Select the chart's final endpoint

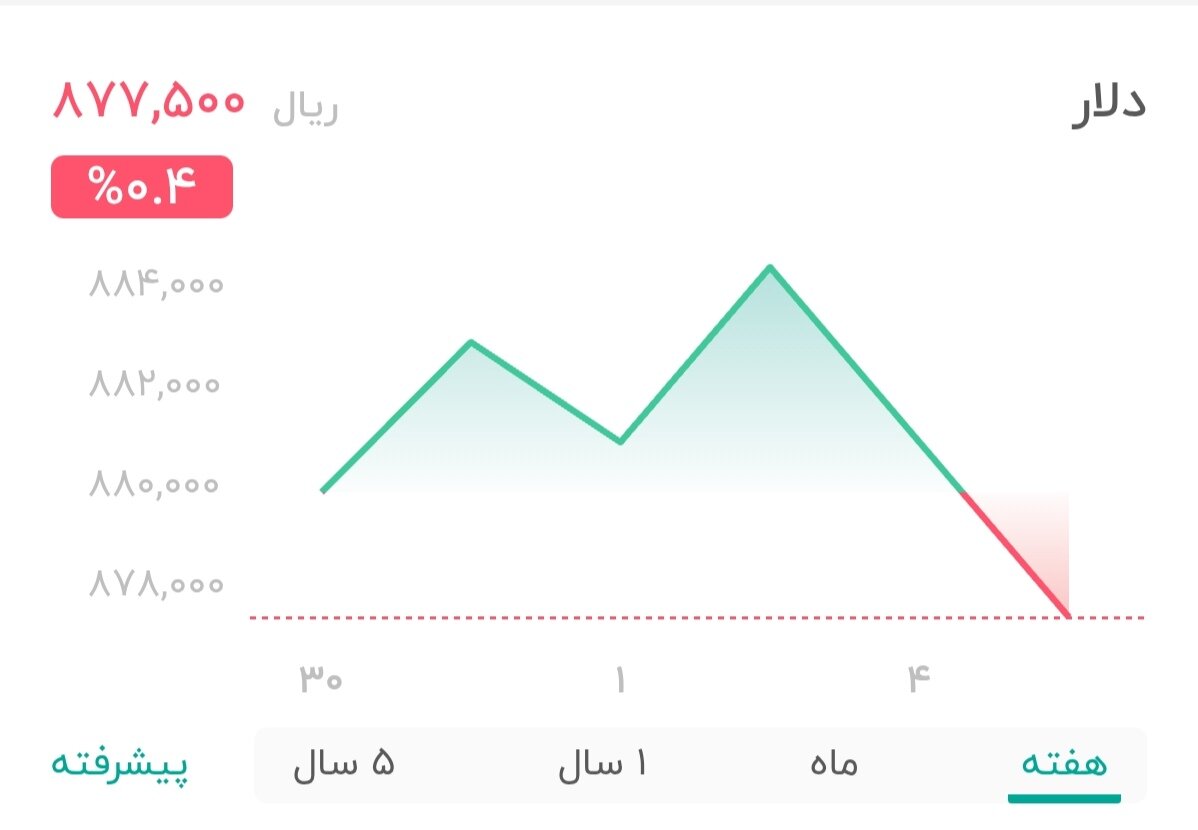[1069, 614]
